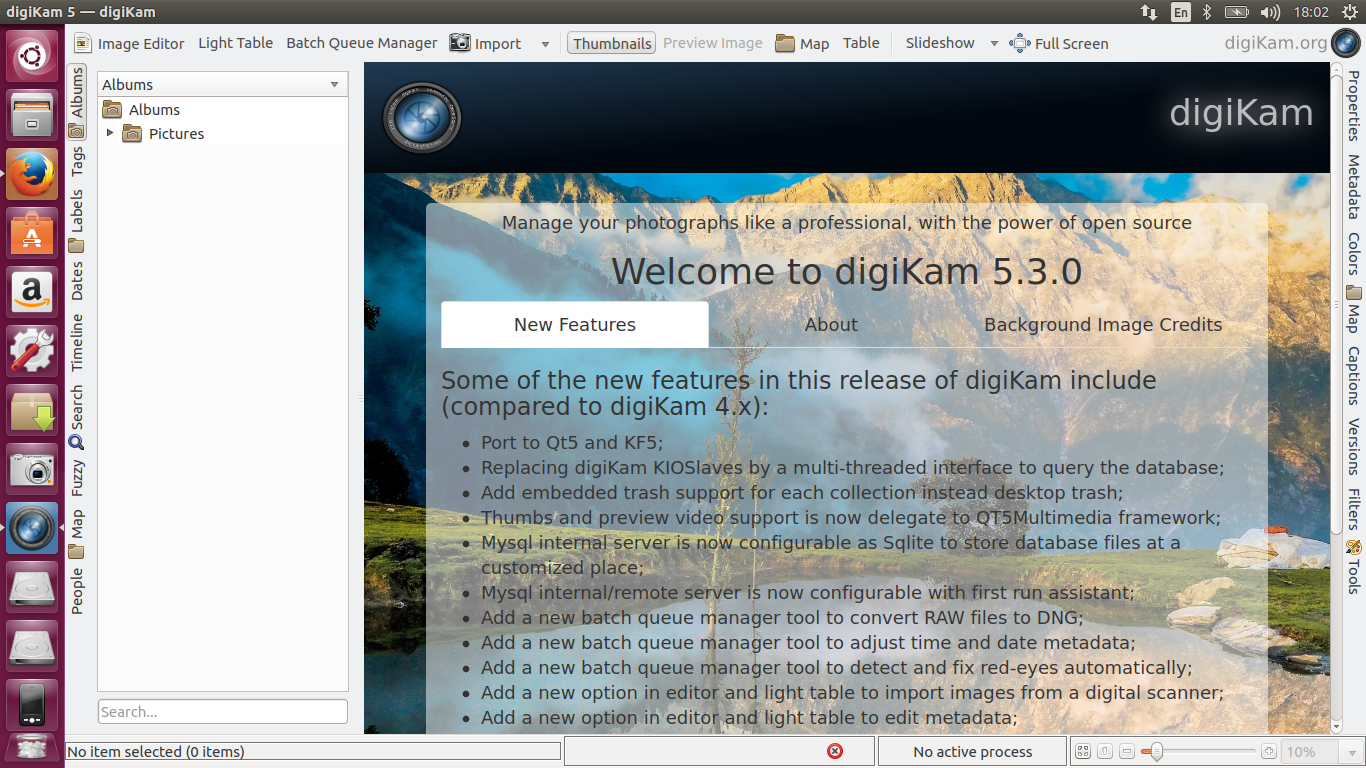Click the zoom out minus icon
Screen dimensions: 1366x768
coord(1127,751)
